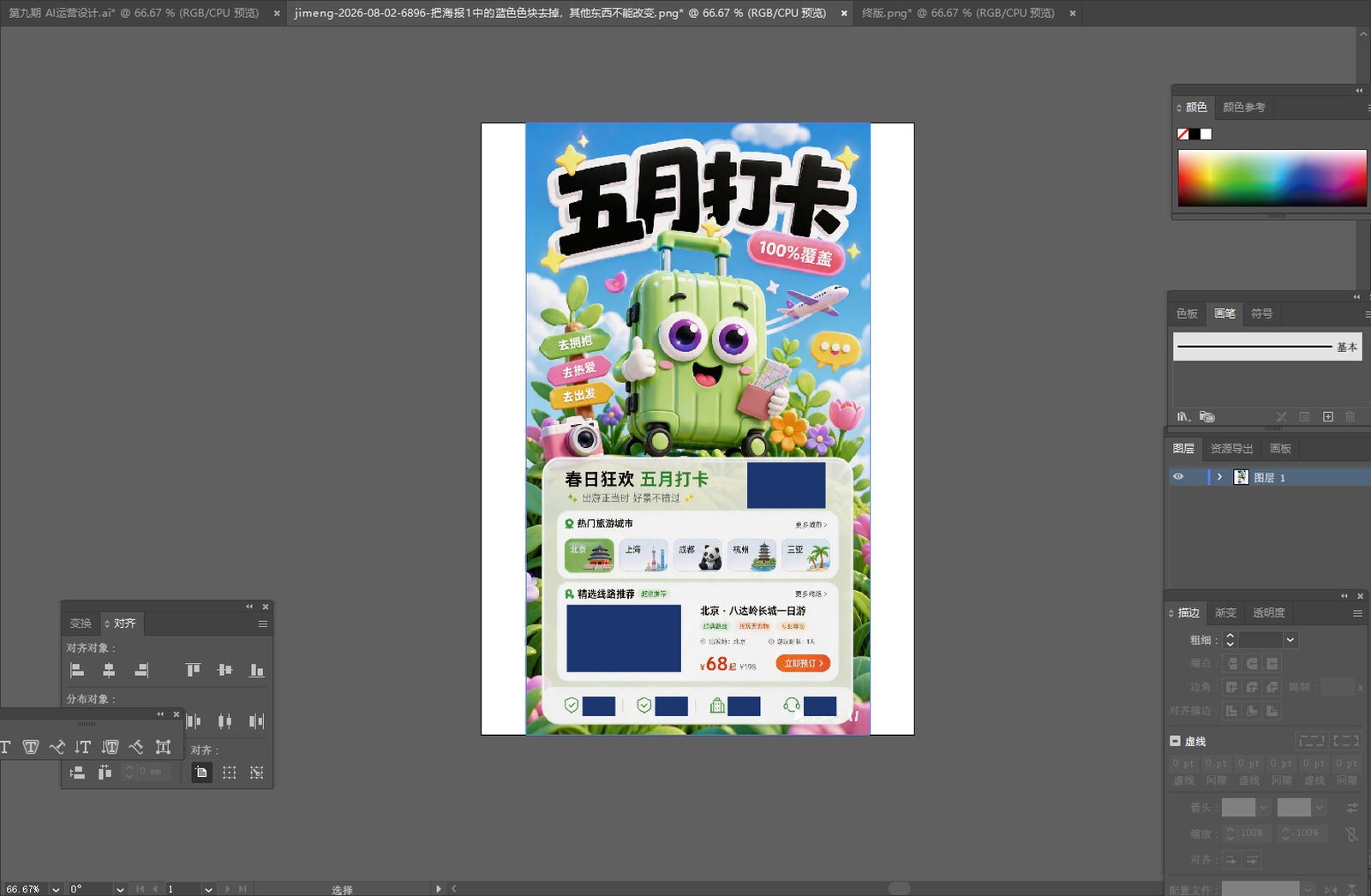Screen dimensions: 1371x896
Task: Enable align to key object option
Action: pyautogui.click(x=256, y=773)
